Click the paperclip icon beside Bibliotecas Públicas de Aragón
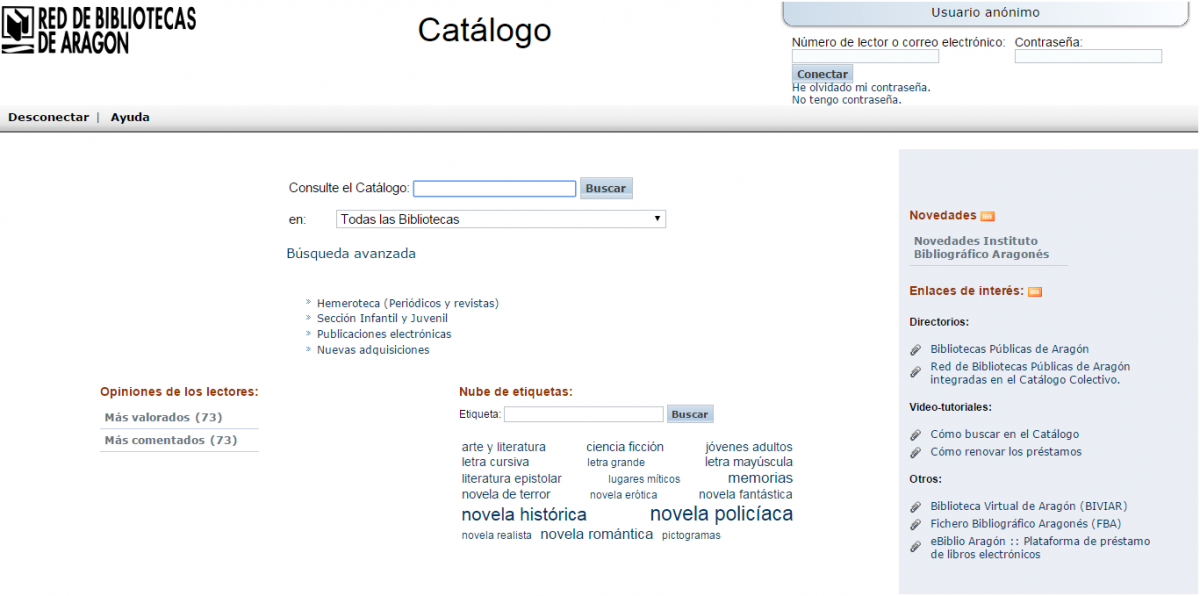 click(x=915, y=350)
